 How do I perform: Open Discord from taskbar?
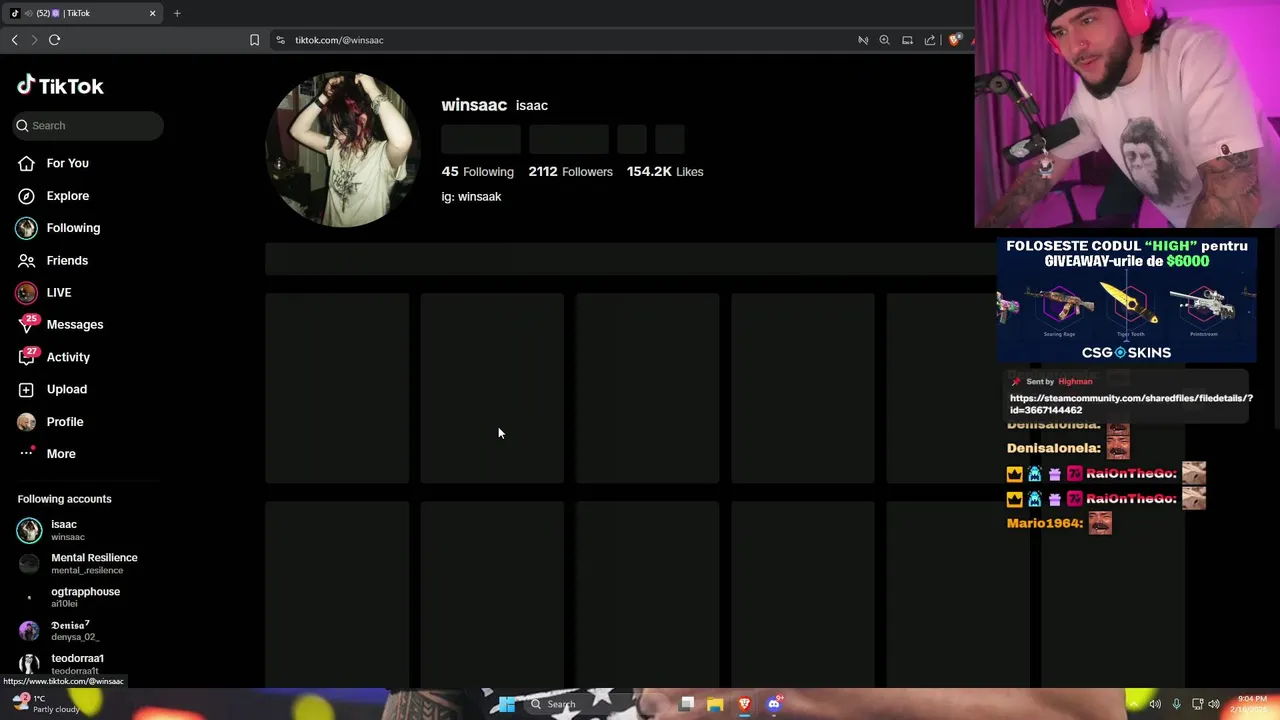point(773,704)
